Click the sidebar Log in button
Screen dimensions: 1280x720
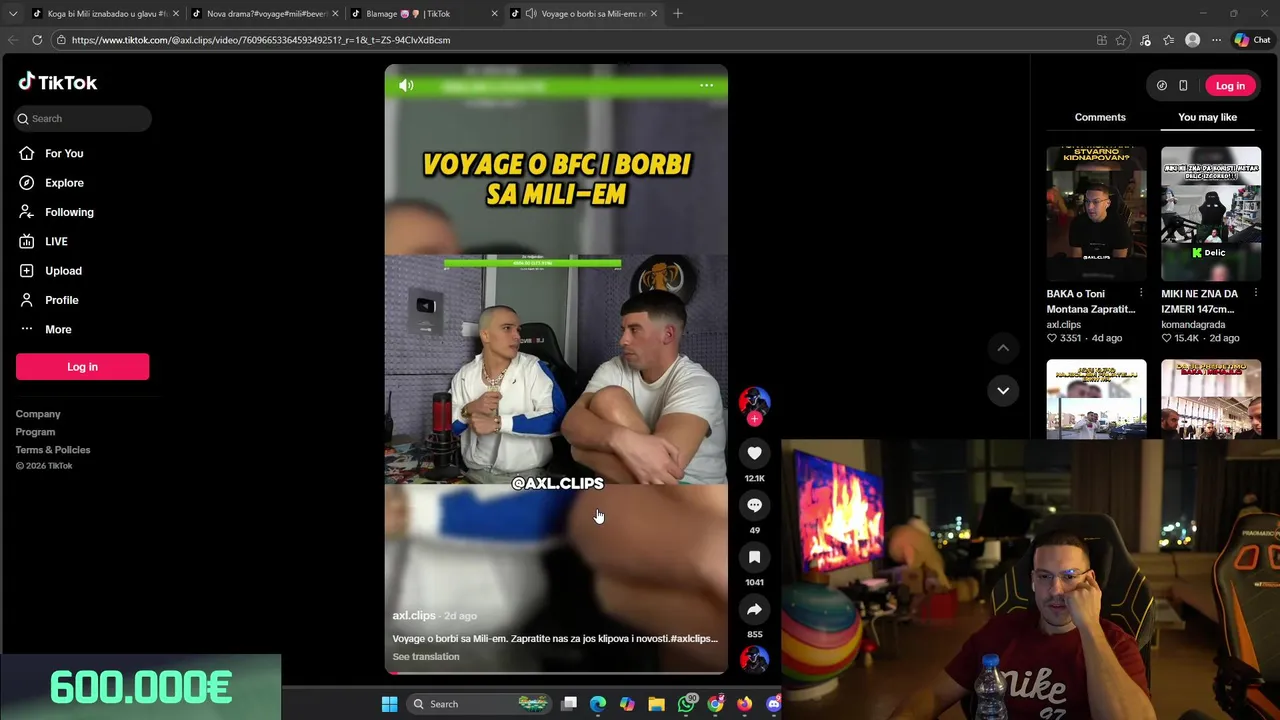pyautogui.click(x=82, y=367)
